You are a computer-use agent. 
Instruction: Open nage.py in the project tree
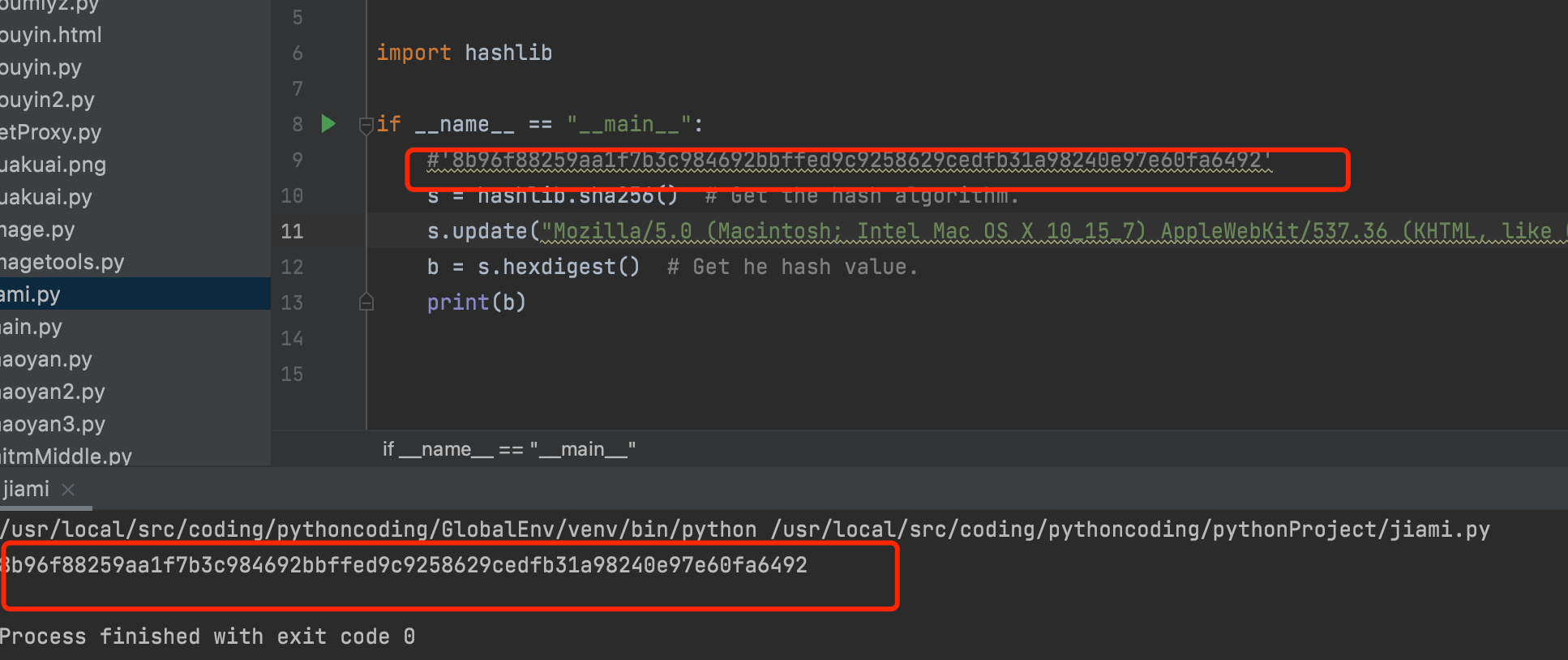click(x=37, y=229)
